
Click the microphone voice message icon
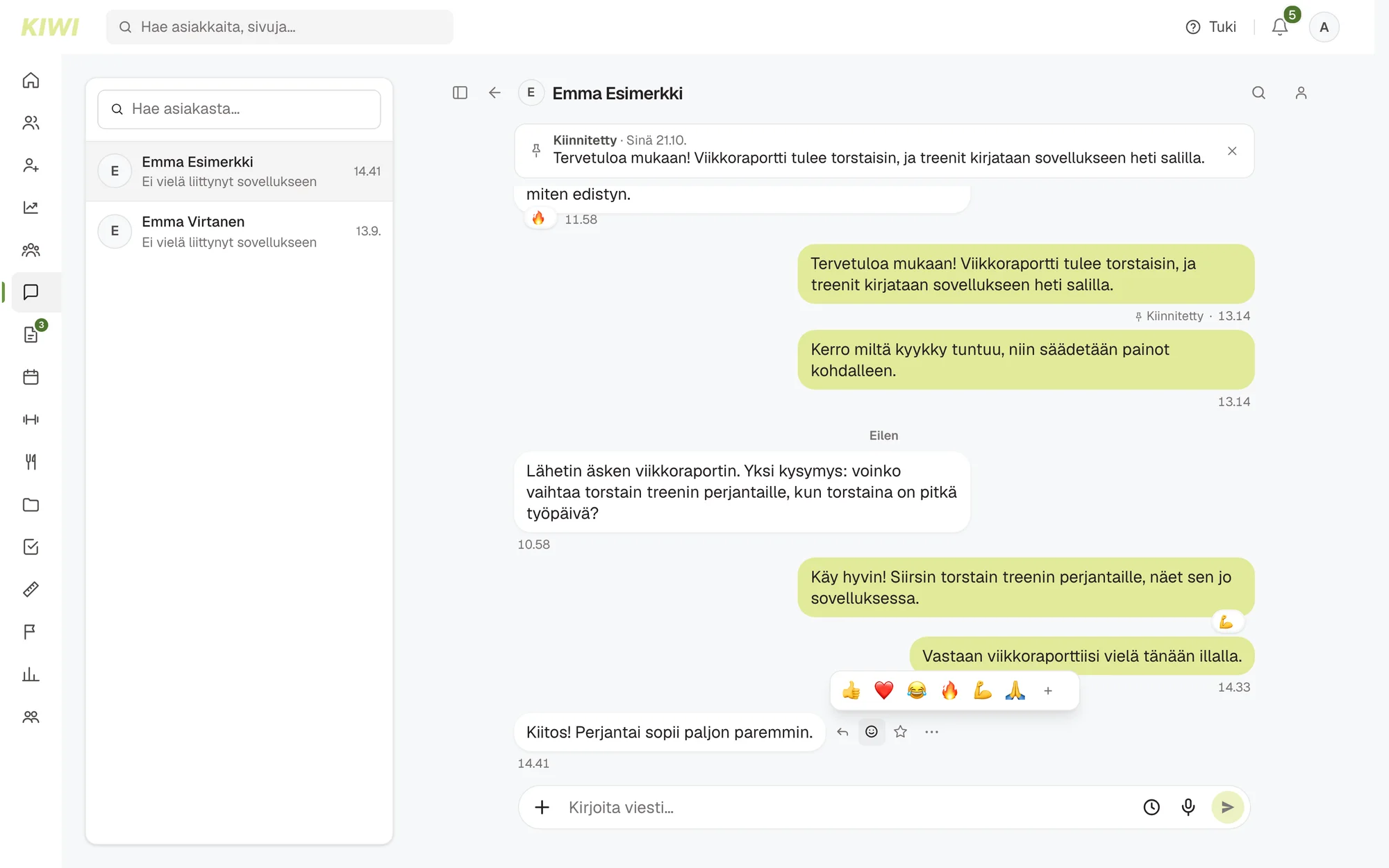1188,807
